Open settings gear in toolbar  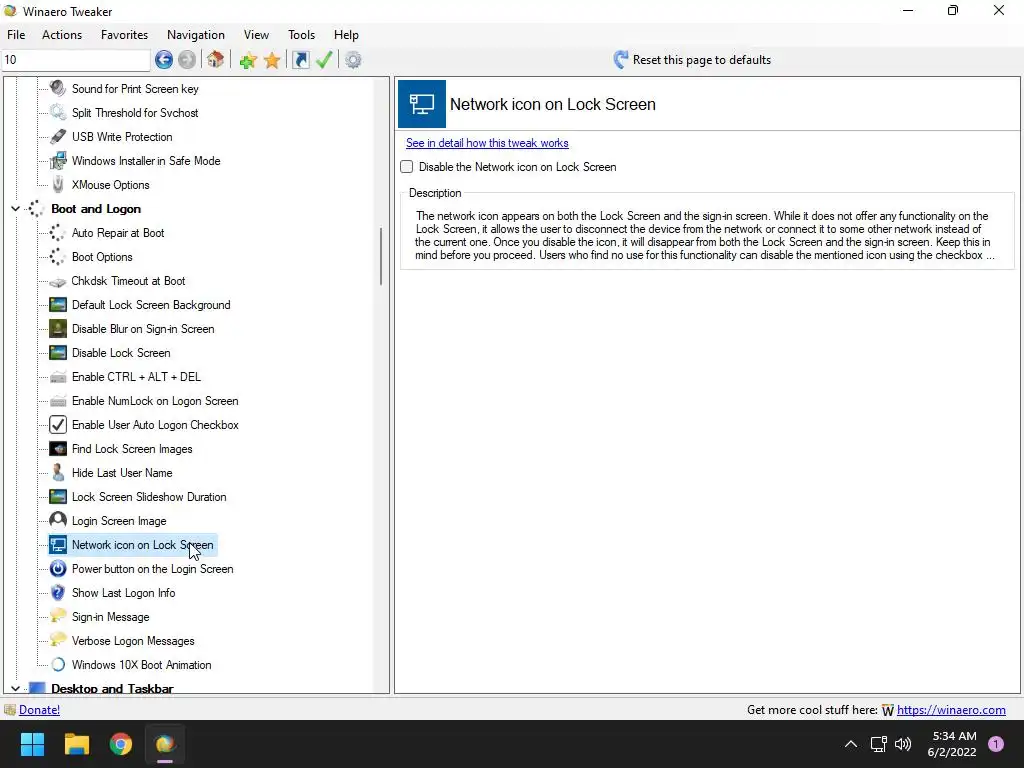tap(353, 60)
